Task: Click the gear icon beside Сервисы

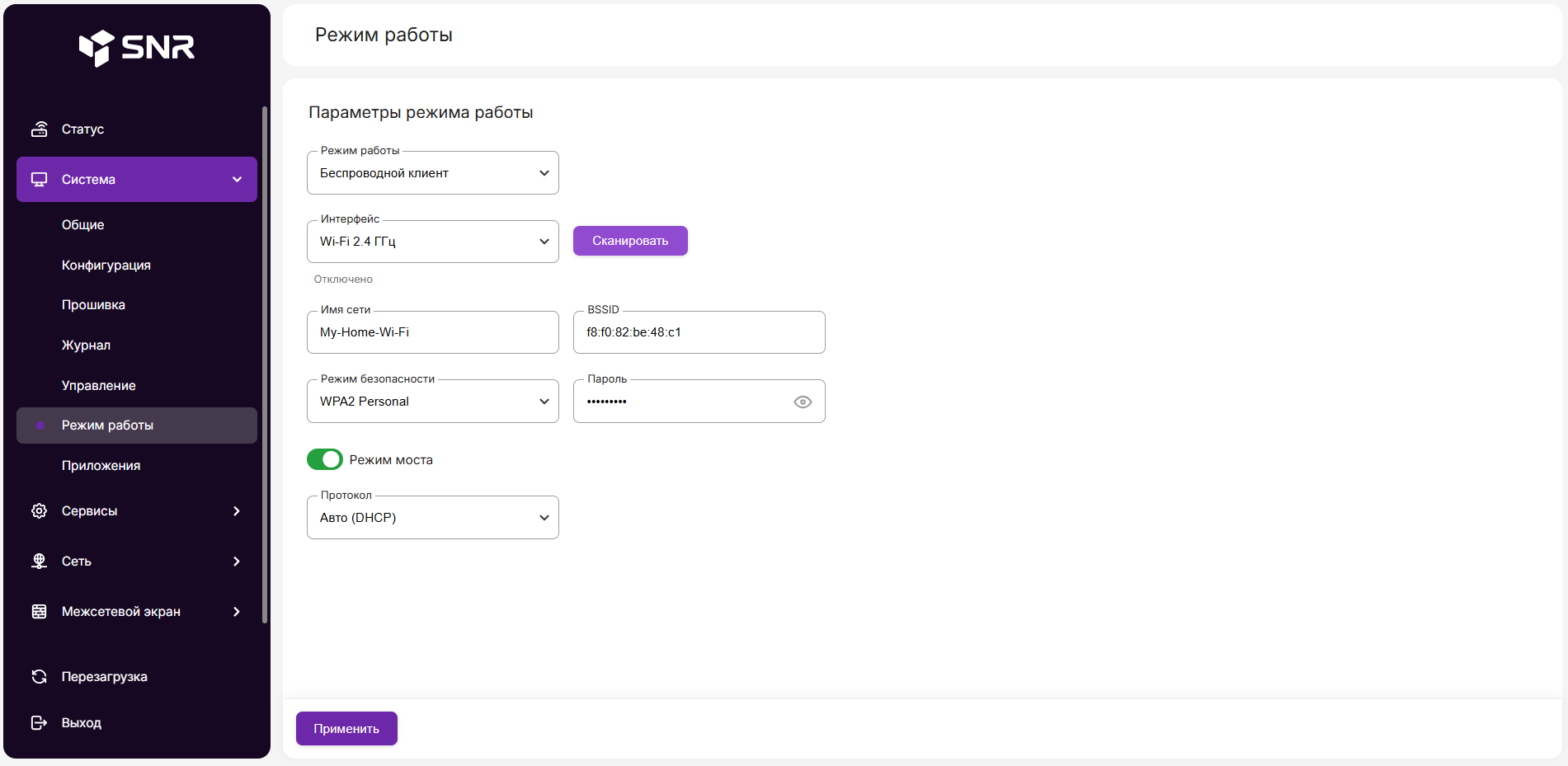Action: coord(39,511)
